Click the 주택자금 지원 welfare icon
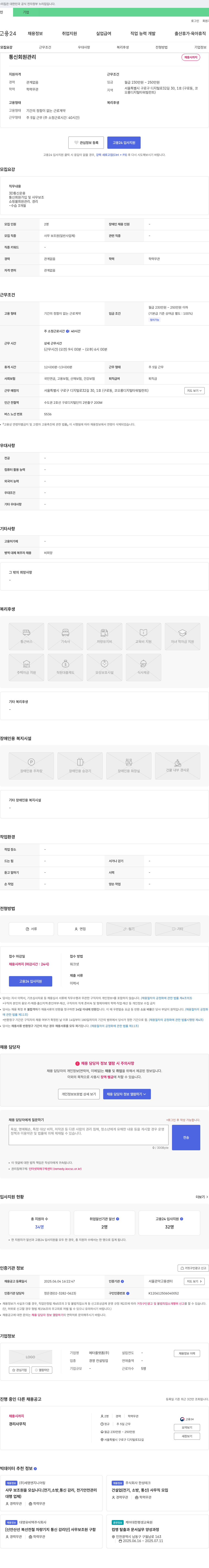 [x=26, y=667]
